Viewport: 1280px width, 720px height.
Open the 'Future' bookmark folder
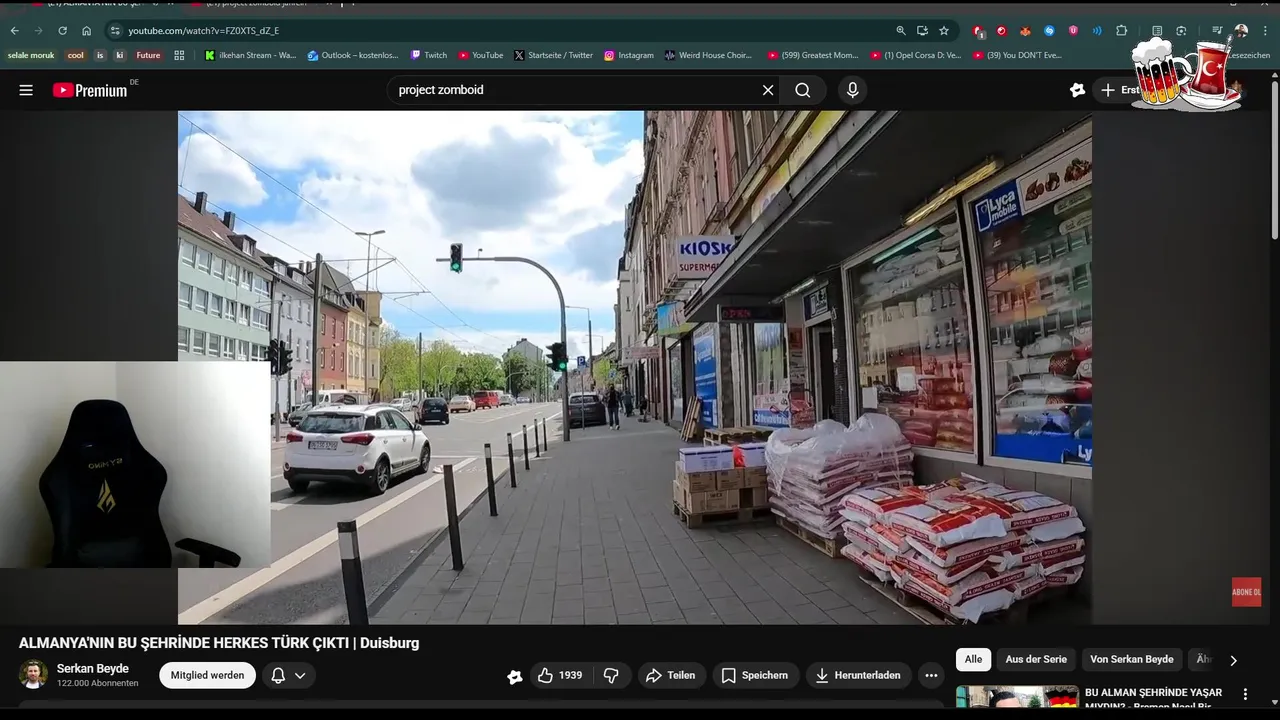point(148,55)
